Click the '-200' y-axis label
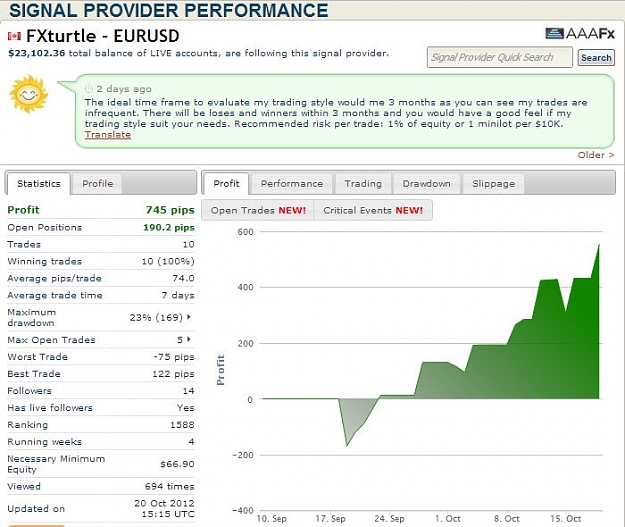This screenshot has width=625, height=527. click(x=243, y=455)
